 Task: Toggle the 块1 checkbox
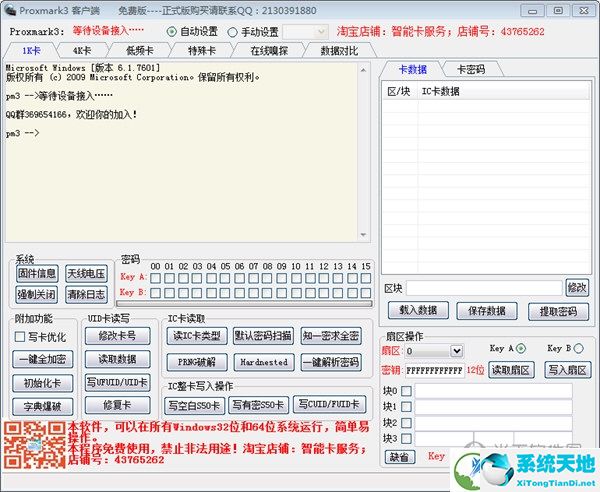click(x=406, y=407)
